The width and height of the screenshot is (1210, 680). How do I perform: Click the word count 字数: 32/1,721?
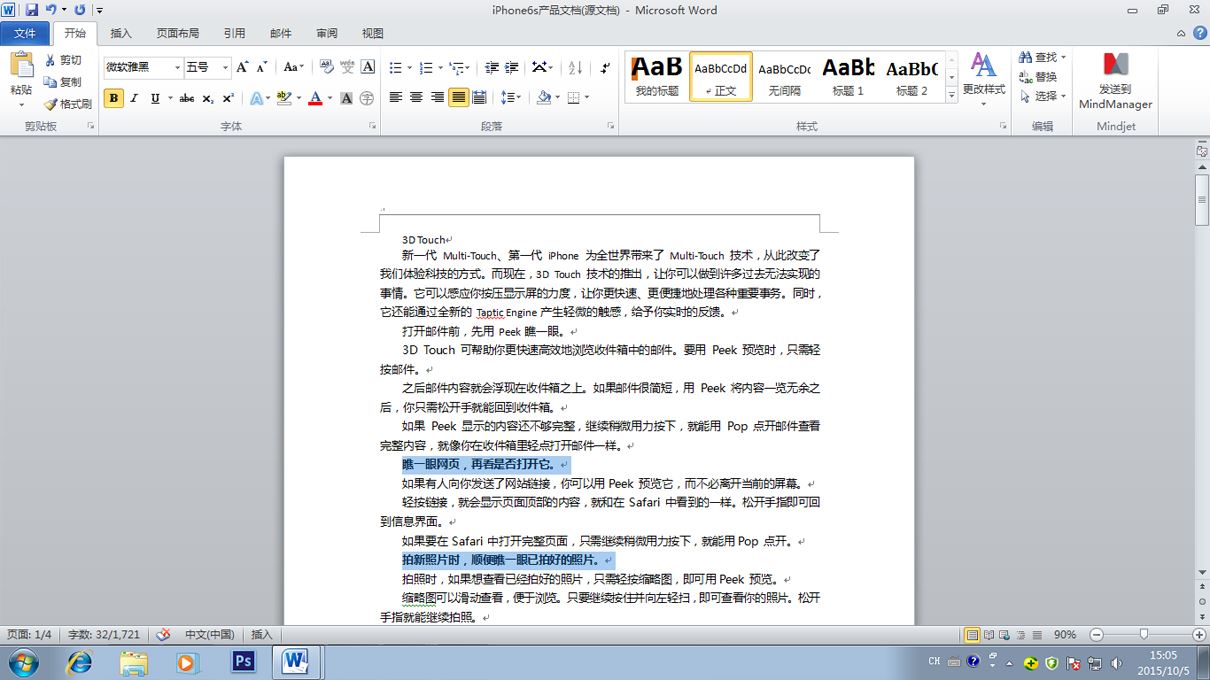(x=105, y=635)
